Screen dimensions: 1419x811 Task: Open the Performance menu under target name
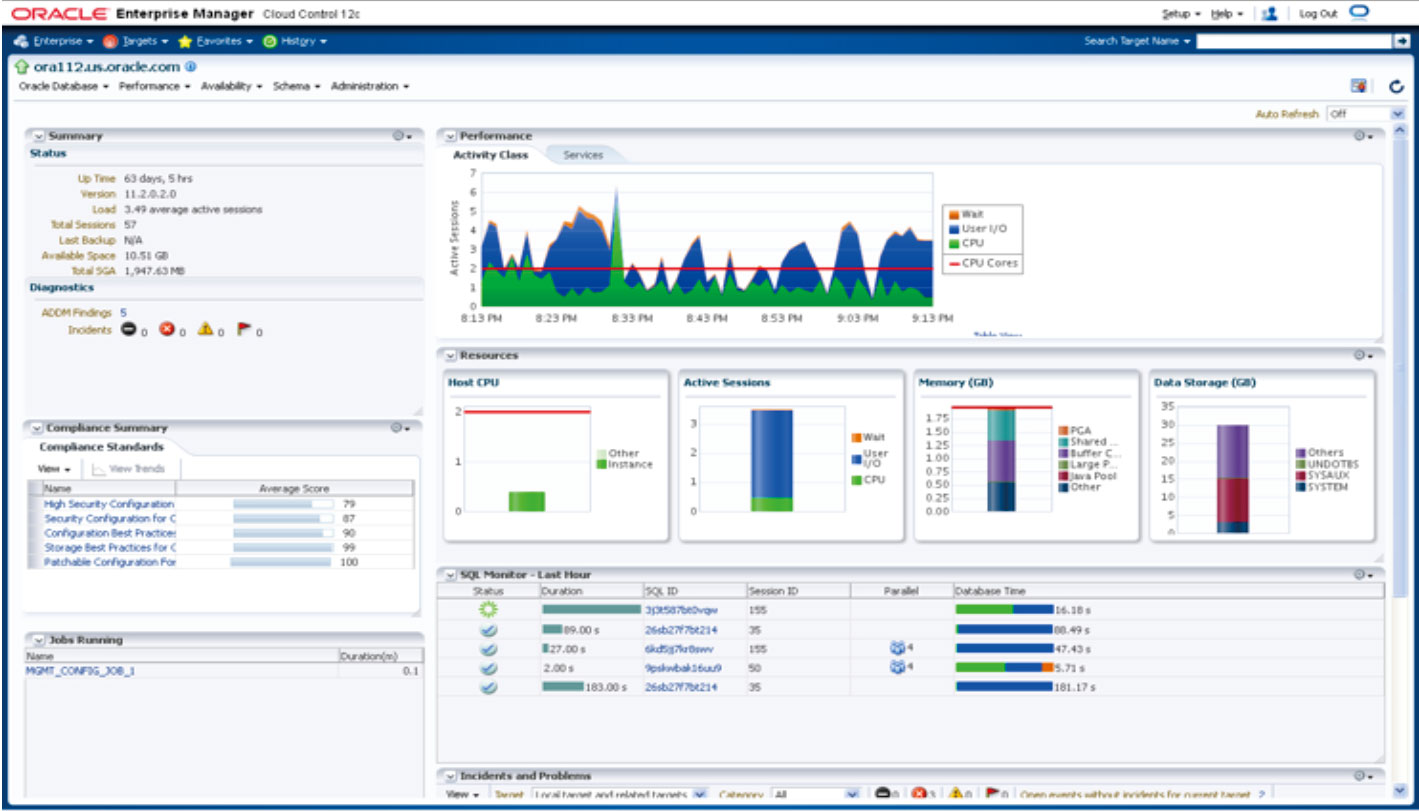[154, 87]
